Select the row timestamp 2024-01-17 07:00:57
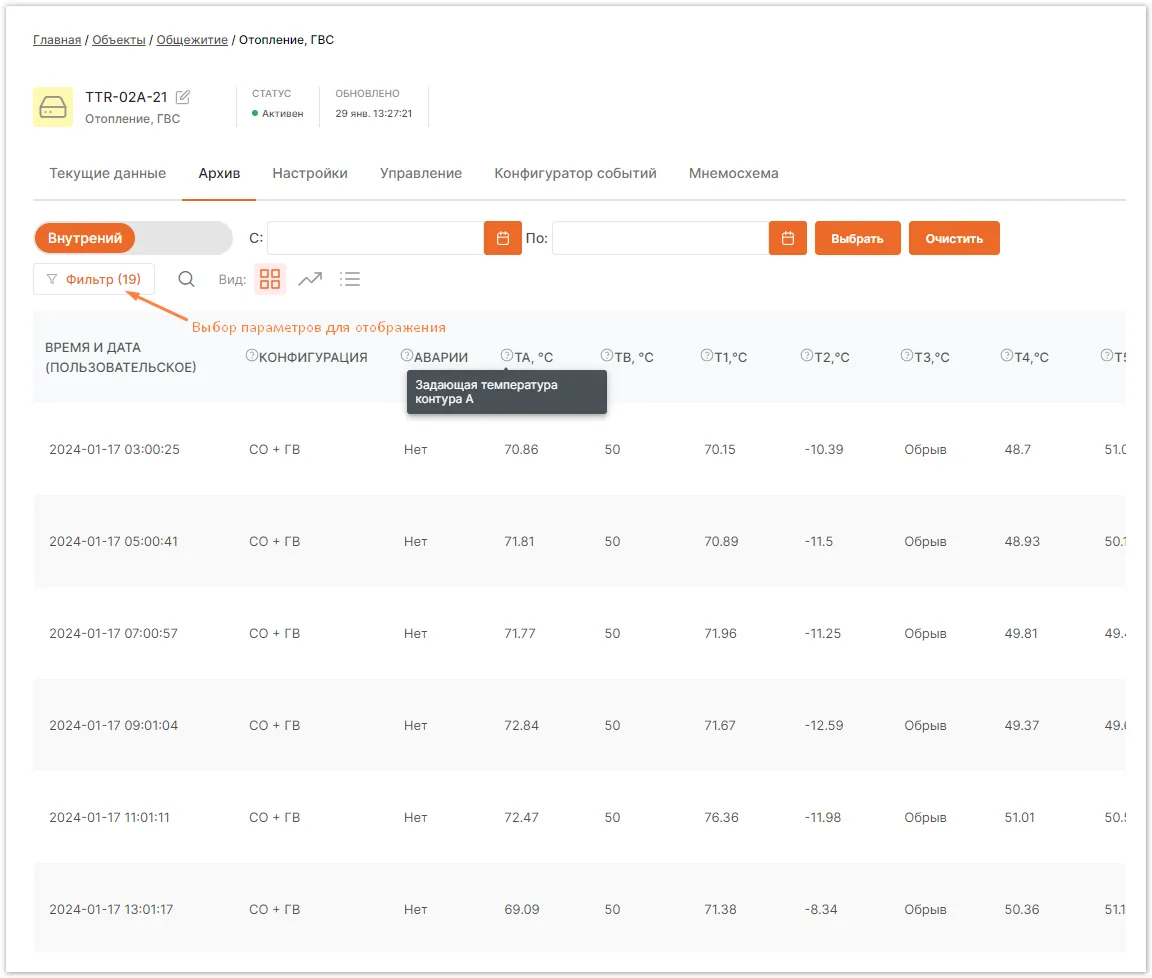The height and width of the screenshot is (978, 1152). click(113, 633)
